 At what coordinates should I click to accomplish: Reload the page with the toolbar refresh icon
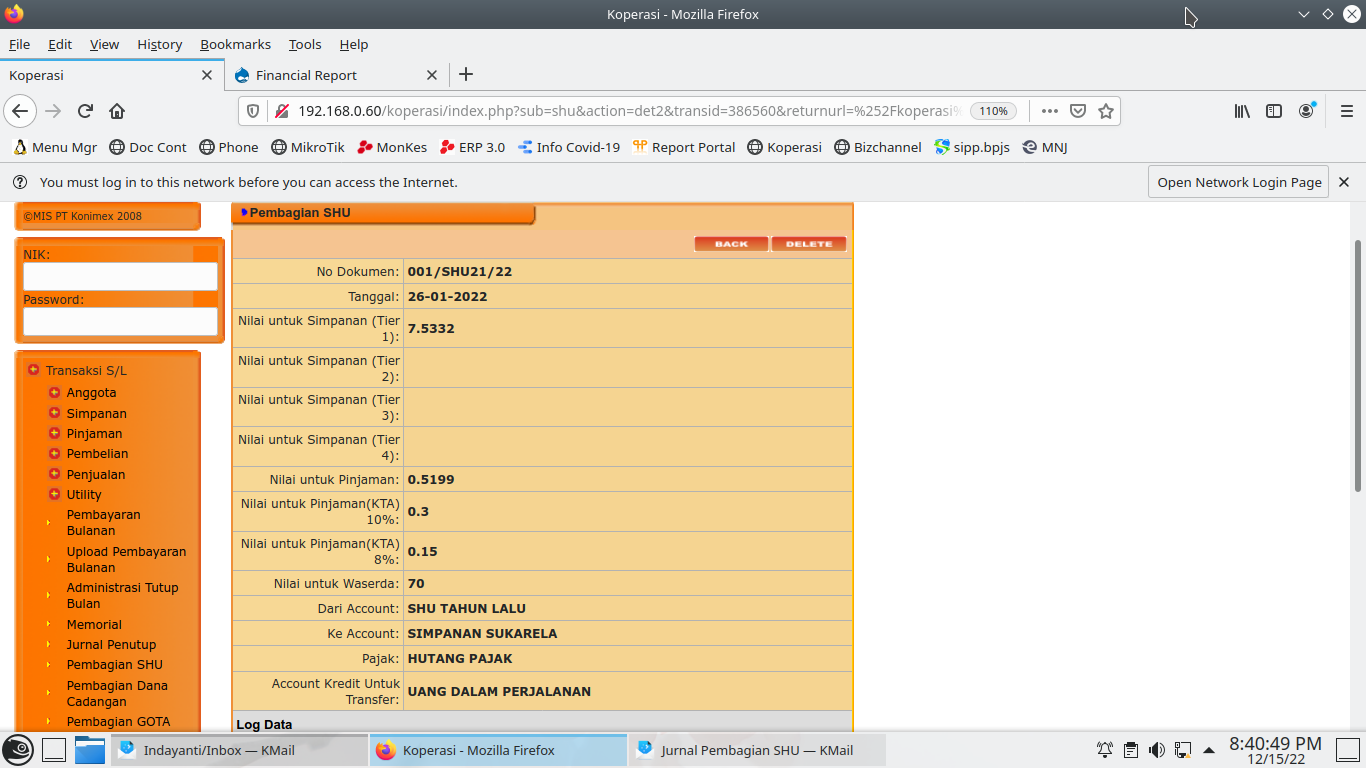pos(85,111)
